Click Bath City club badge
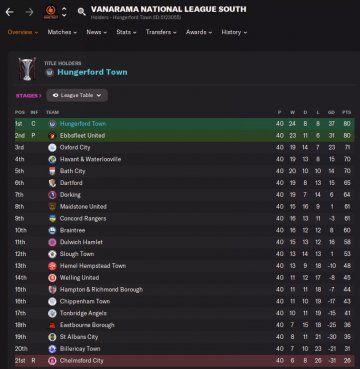The image size is (360, 369). [52, 171]
